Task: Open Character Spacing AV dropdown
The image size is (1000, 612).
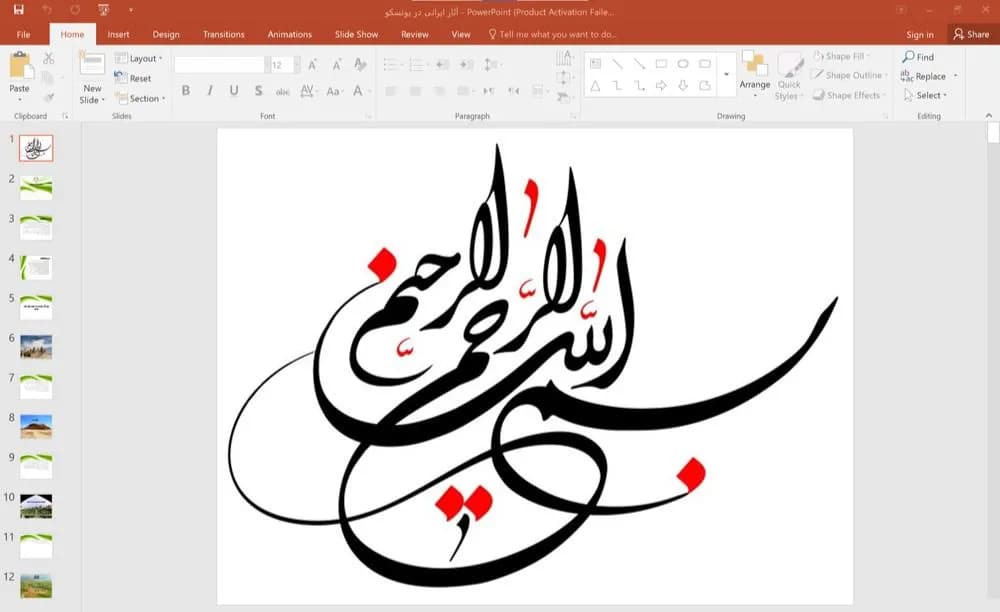Action: coord(308,91)
